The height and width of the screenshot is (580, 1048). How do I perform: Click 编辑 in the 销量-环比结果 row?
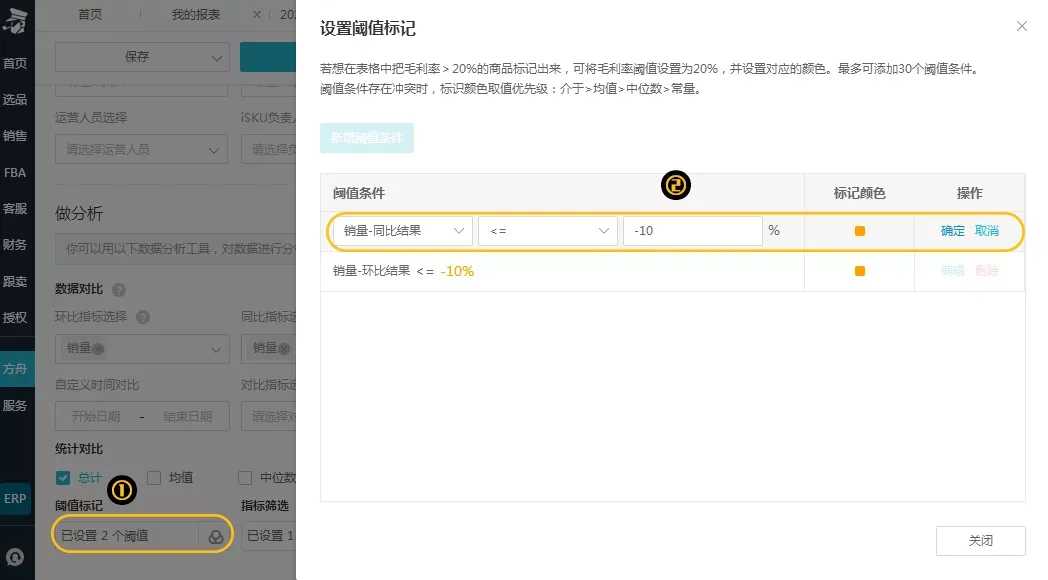tap(952, 271)
